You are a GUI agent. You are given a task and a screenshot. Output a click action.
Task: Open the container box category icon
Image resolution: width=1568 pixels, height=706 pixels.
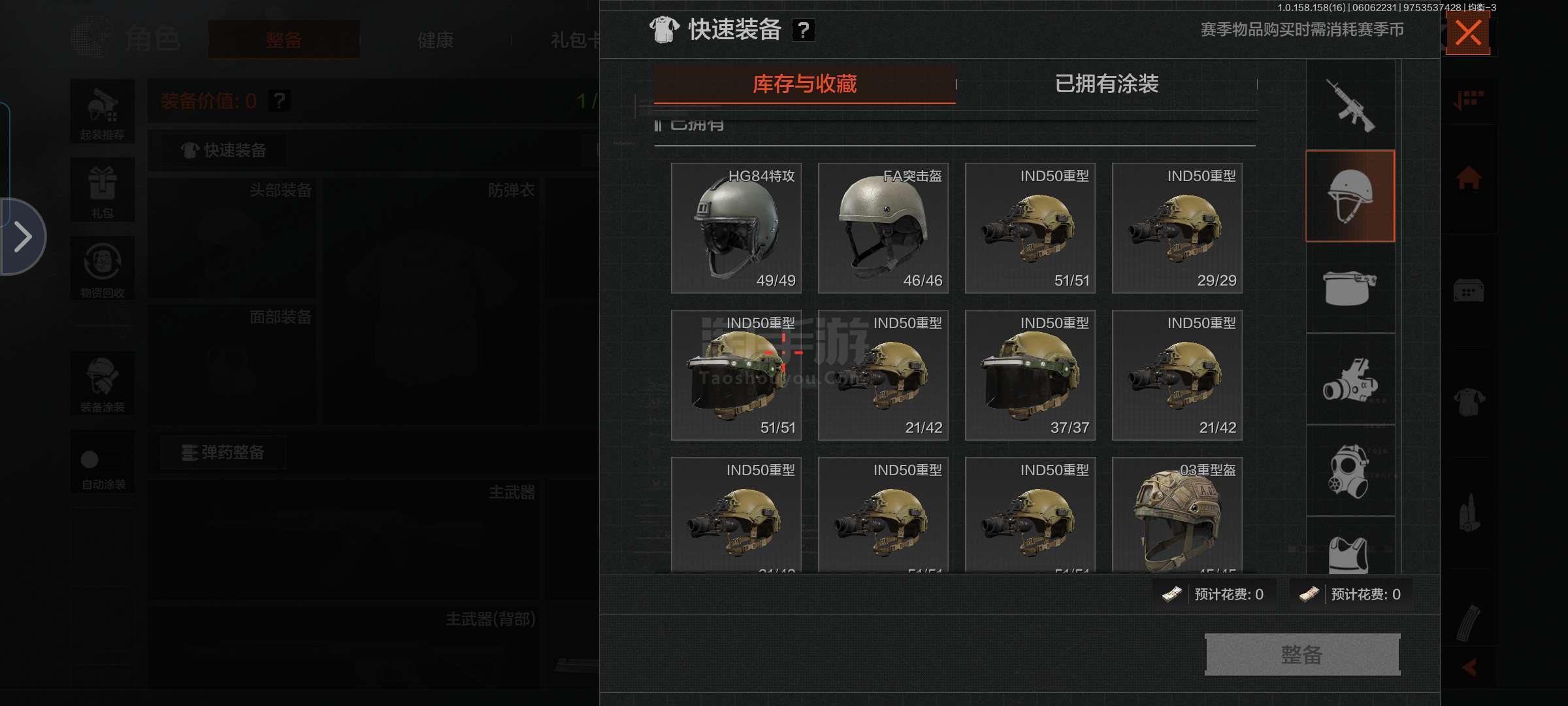(x=1350, y=288)
